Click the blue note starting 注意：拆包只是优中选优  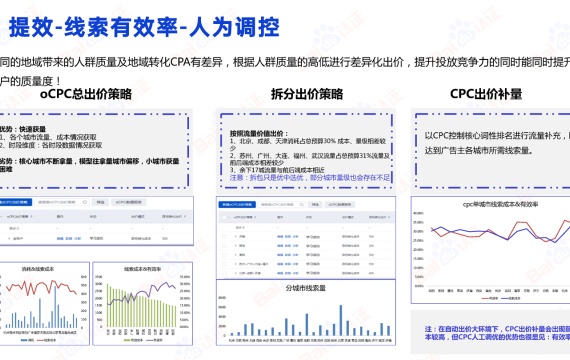click(310, 177)
